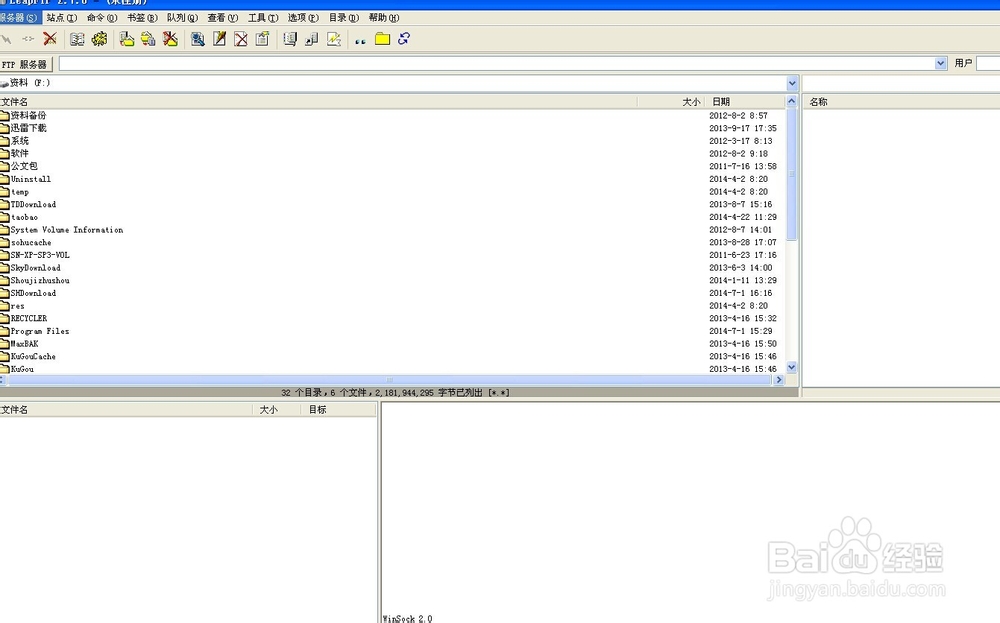
Task: Click the yellow new folder icon
Action: pos(383,39)
